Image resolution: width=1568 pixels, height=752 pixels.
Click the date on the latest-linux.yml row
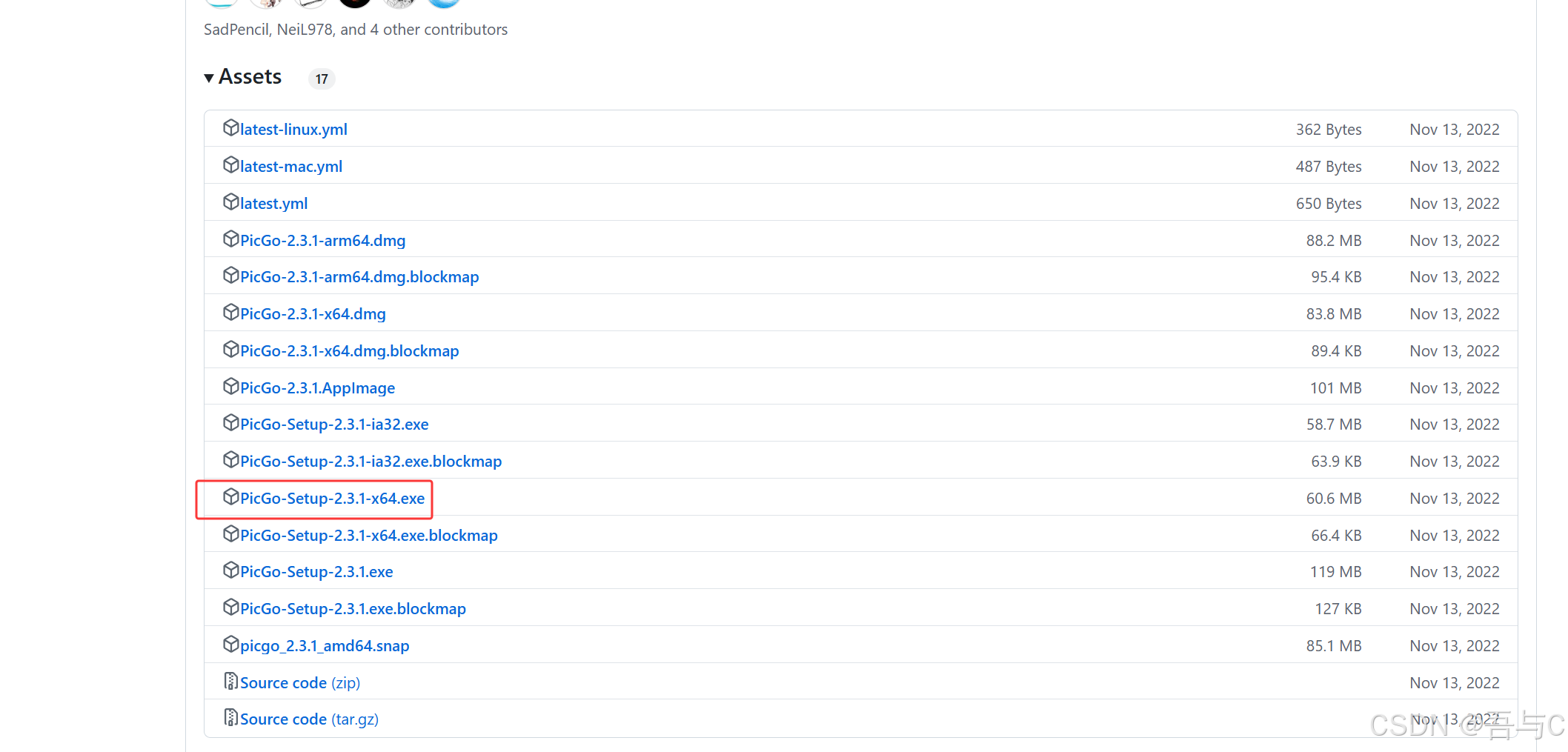[1455, 130]
